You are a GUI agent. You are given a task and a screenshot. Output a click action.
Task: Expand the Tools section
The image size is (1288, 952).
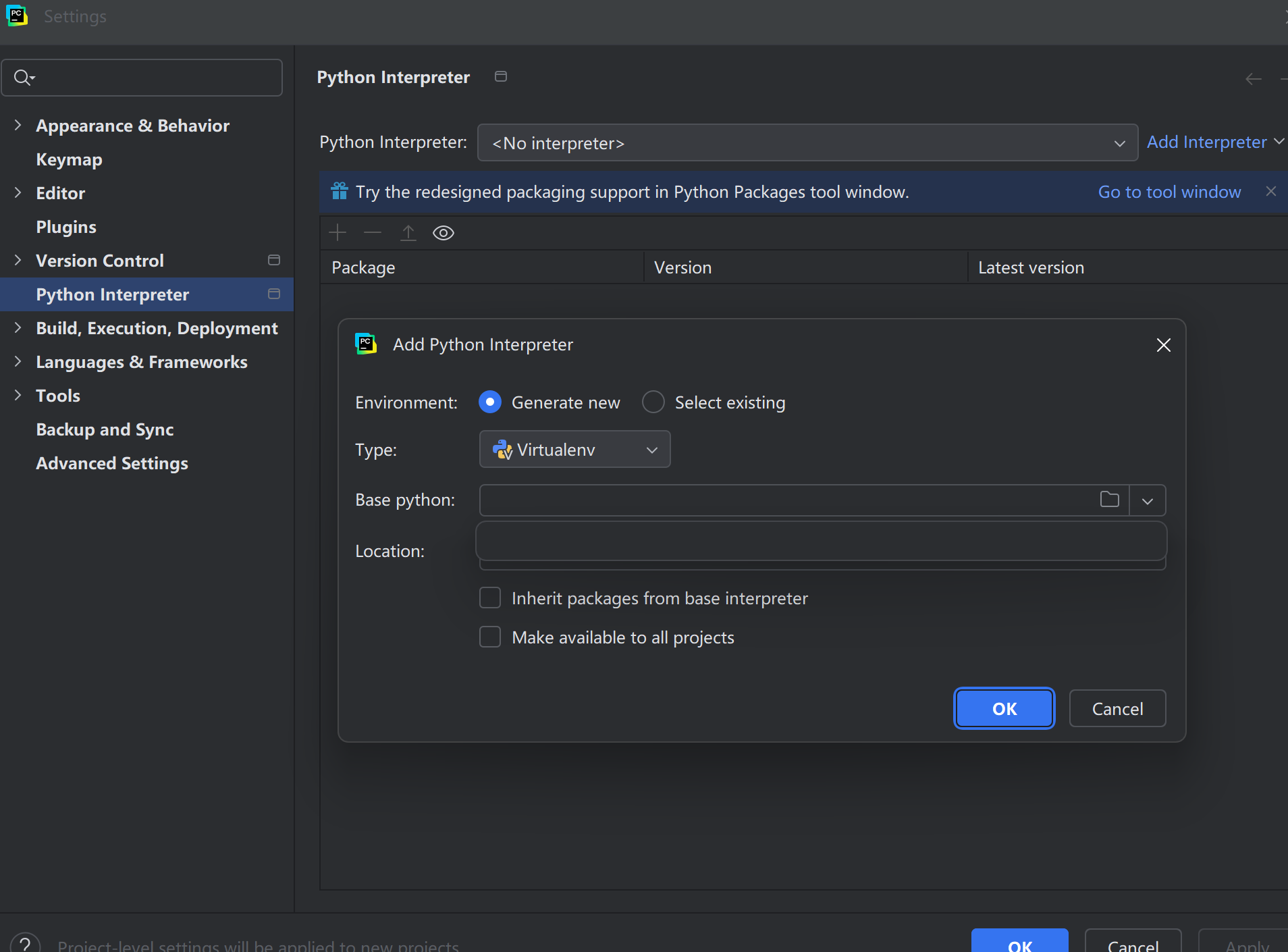[18, 395]
